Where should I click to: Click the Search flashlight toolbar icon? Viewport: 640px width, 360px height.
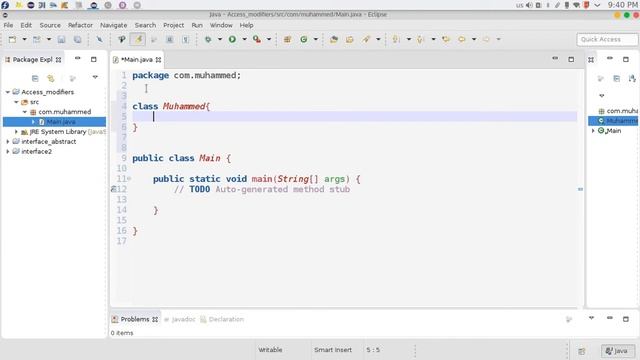366,39
